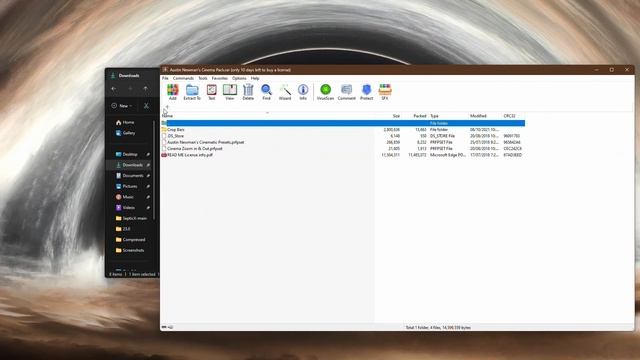Select the highlighted parent folder row

tap(343, 123)
